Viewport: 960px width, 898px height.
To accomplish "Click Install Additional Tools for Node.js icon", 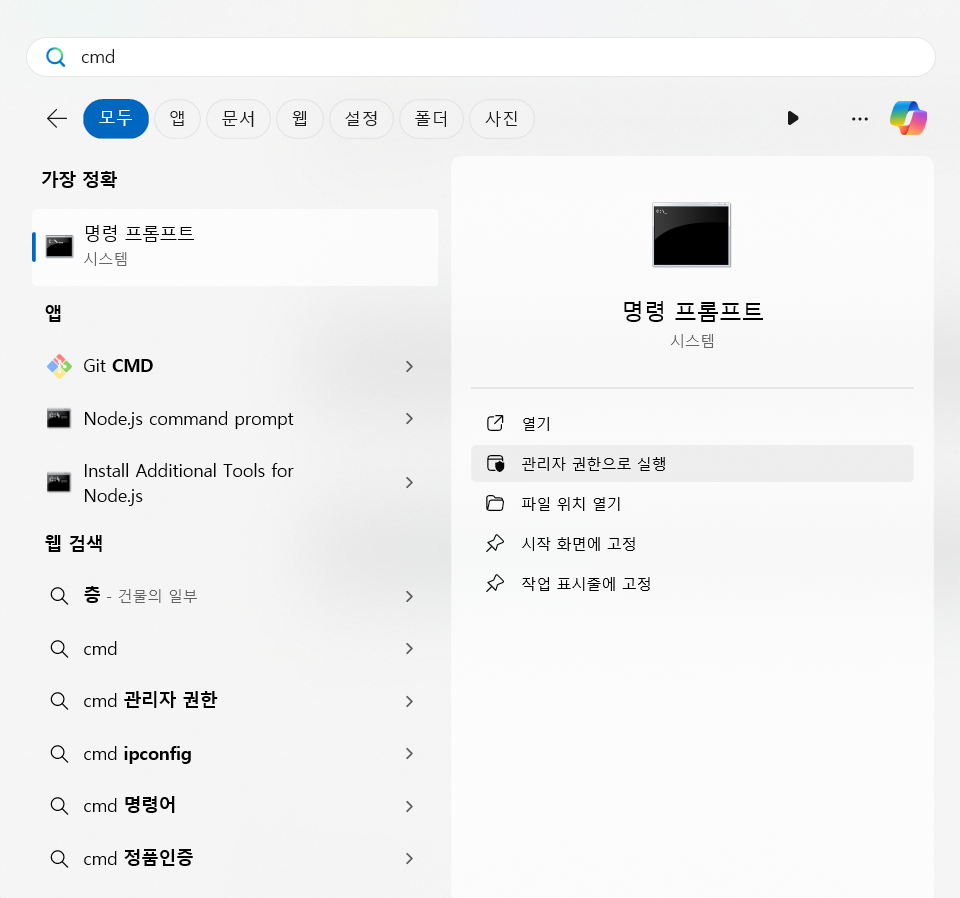I will 59,482.
